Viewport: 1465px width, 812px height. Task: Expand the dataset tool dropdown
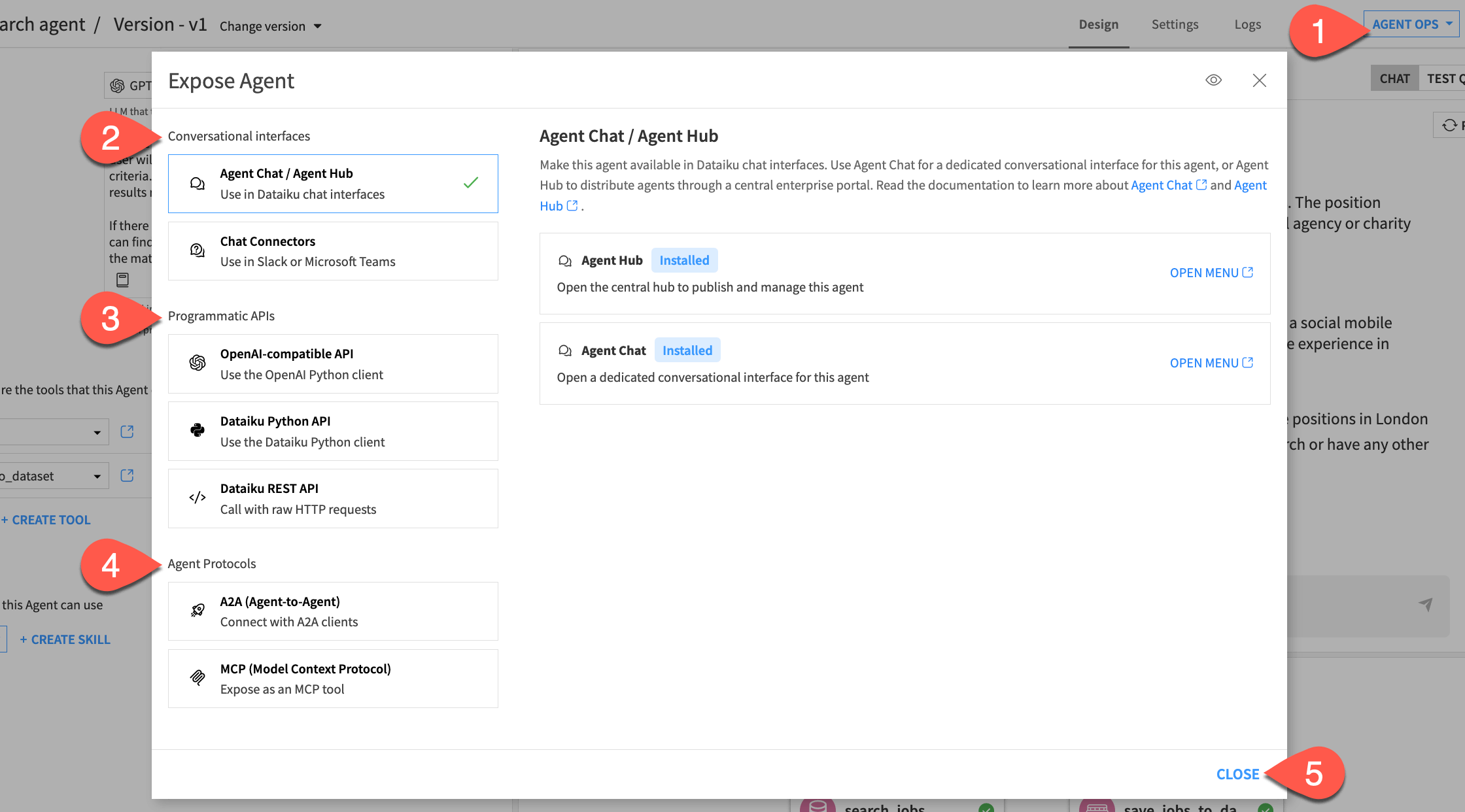54,476
